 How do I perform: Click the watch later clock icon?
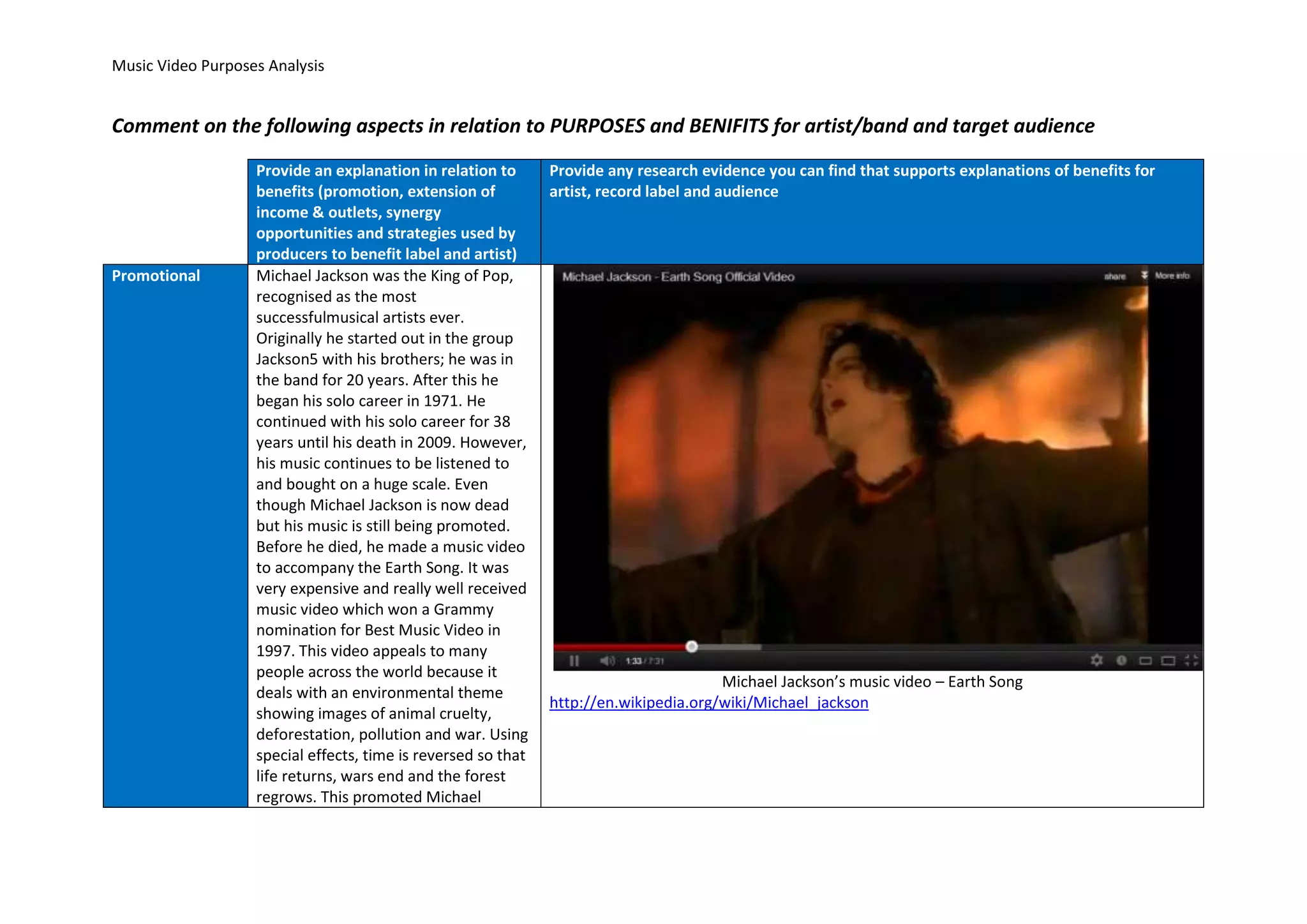point(1121,660)
